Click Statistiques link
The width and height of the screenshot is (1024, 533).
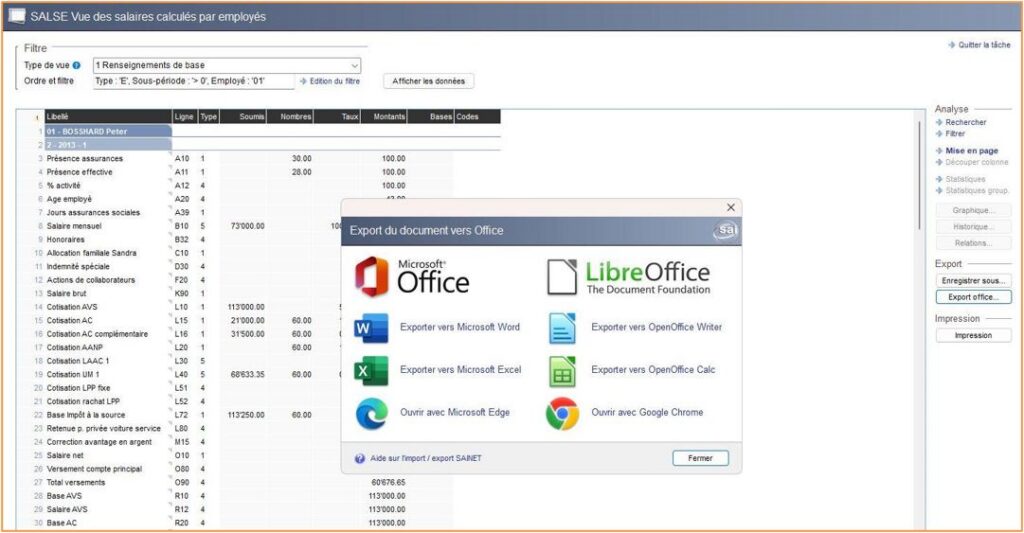coord(965,179)
